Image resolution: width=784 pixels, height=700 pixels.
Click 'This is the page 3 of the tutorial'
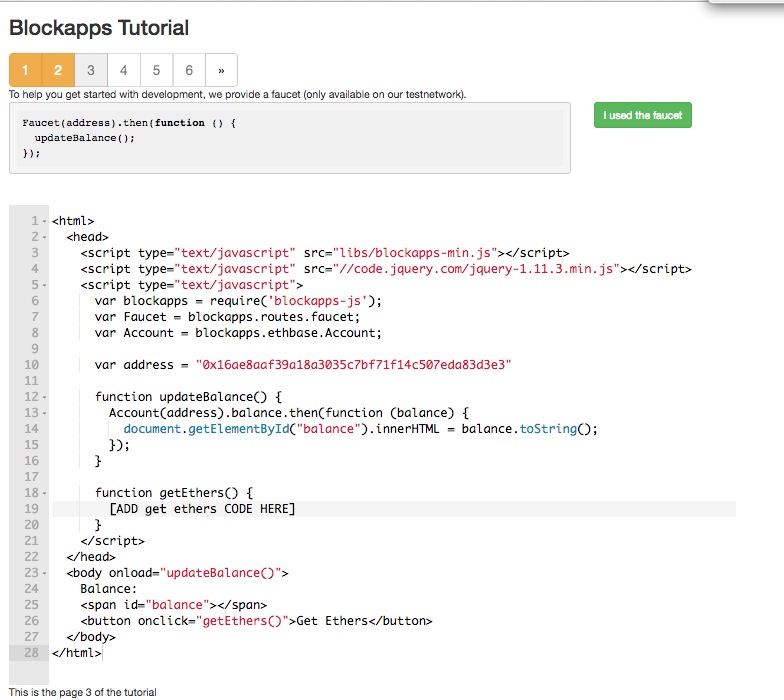(x=82, y=692)
